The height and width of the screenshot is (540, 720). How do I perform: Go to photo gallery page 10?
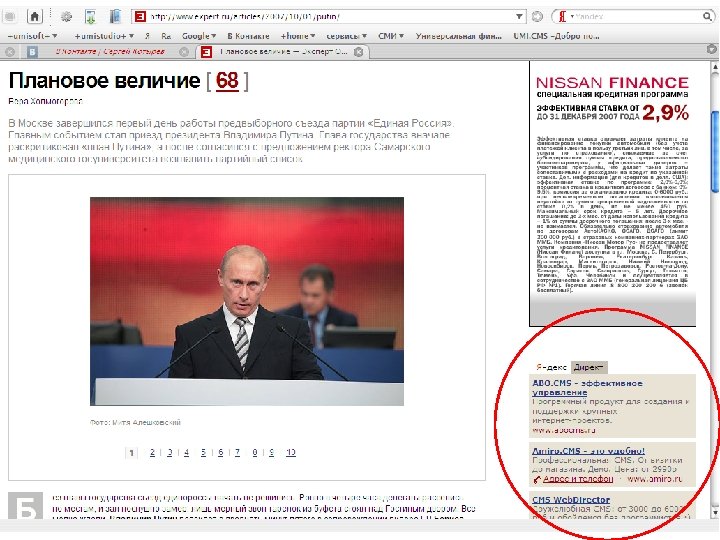291,452
